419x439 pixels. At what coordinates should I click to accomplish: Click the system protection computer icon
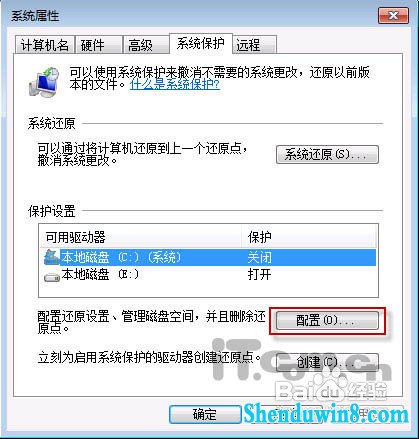(x=44, y=82)
